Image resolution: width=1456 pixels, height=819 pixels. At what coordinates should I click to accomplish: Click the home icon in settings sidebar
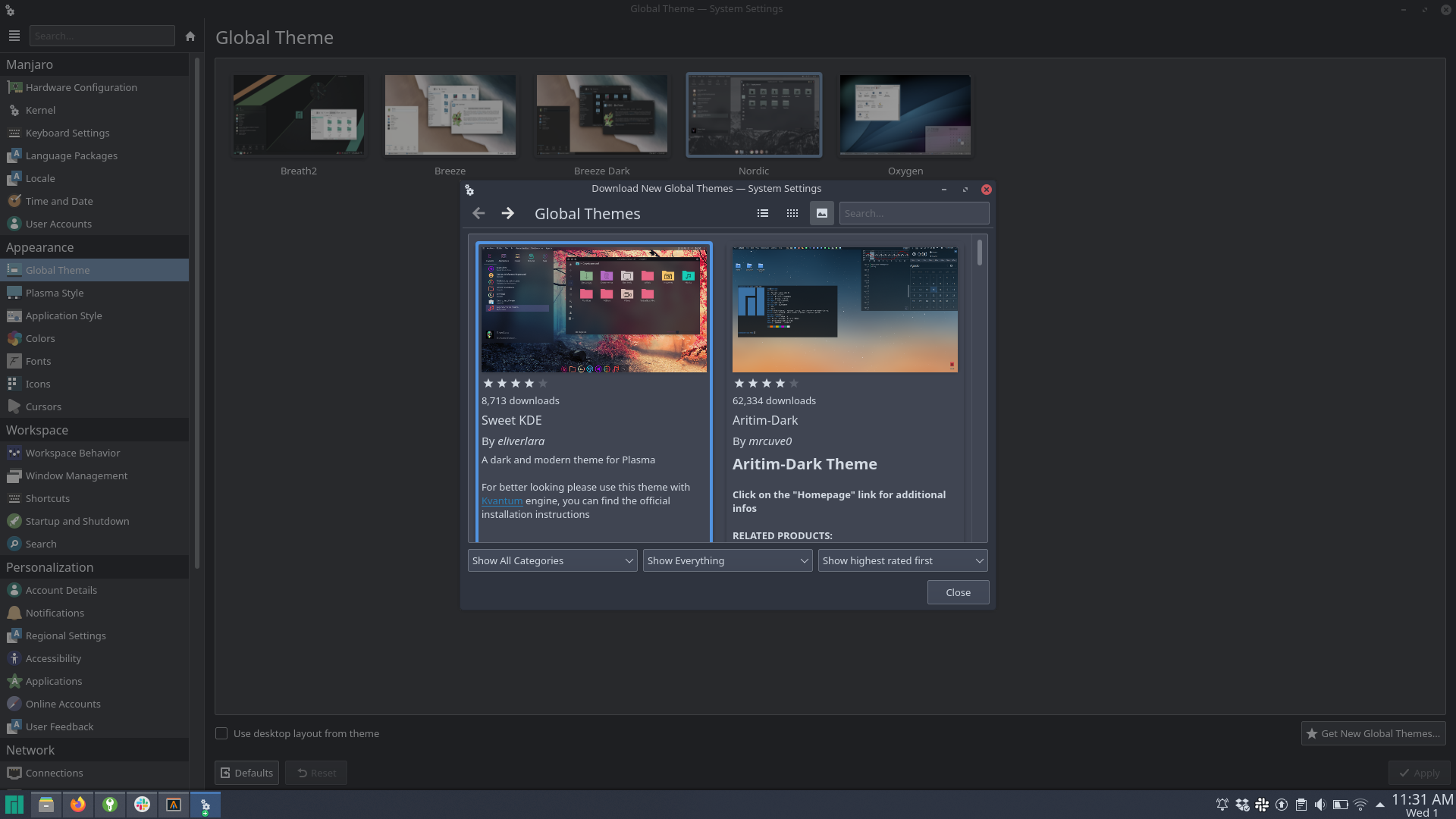[x=190, y=36]
